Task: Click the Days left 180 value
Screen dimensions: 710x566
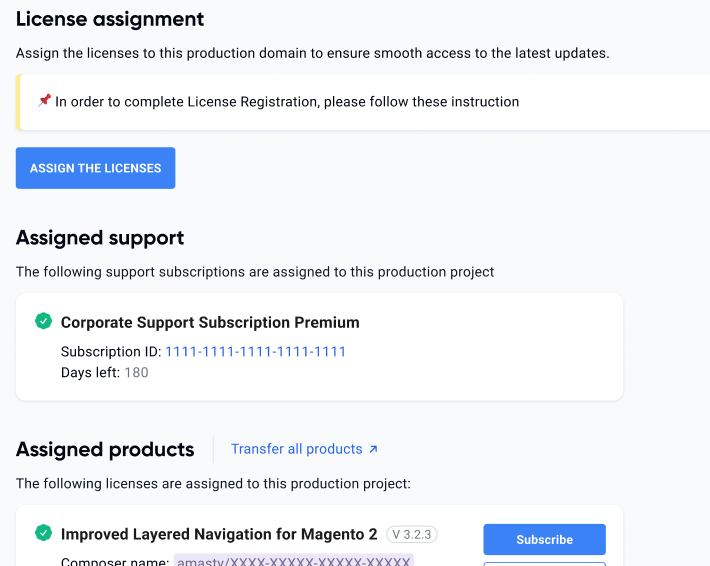Action: point(136,372)
